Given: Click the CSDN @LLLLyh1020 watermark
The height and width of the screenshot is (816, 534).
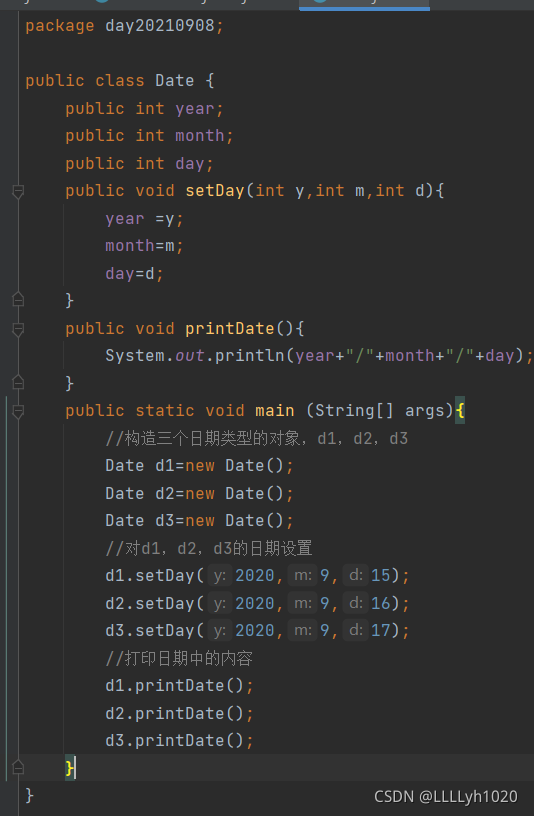Looking at the screenshot, I should click(x=446, y=797).
